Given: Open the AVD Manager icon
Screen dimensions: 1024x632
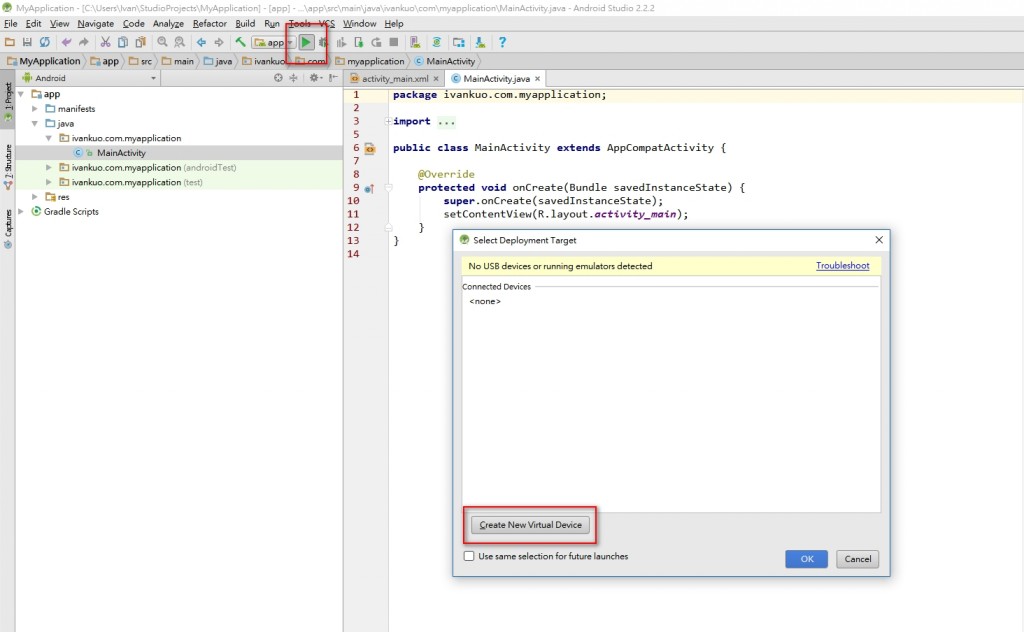Looking at the screenshot, I should 415,42.
